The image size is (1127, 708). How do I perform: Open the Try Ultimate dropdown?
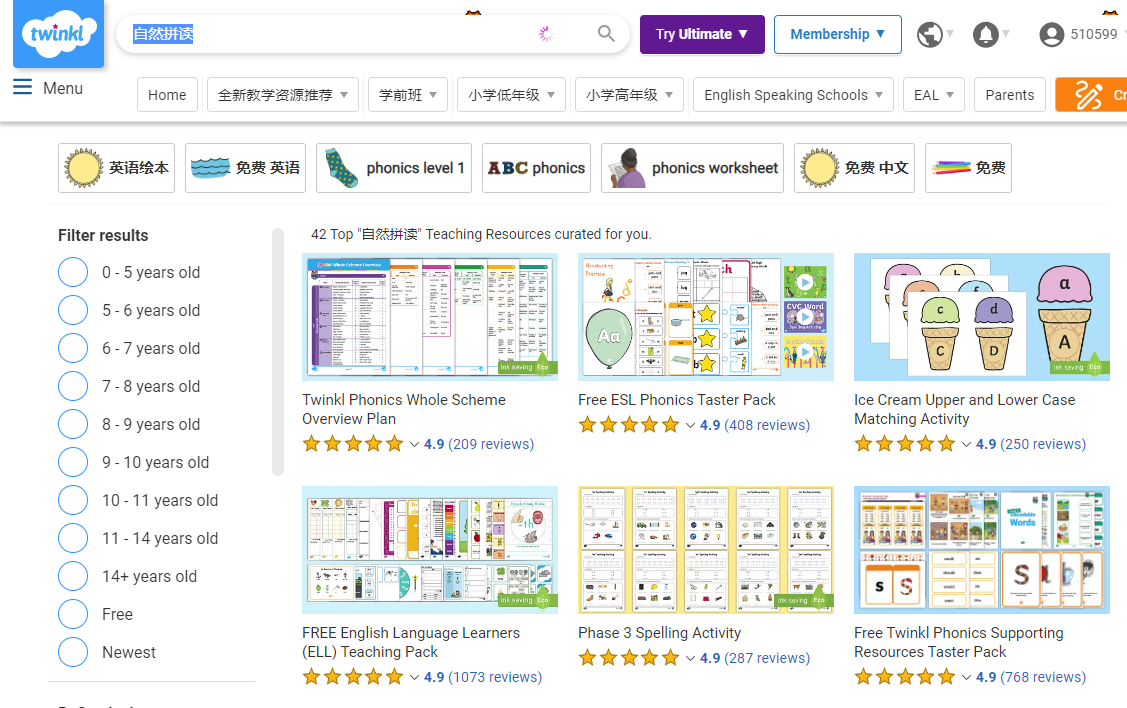click(702, 35)
